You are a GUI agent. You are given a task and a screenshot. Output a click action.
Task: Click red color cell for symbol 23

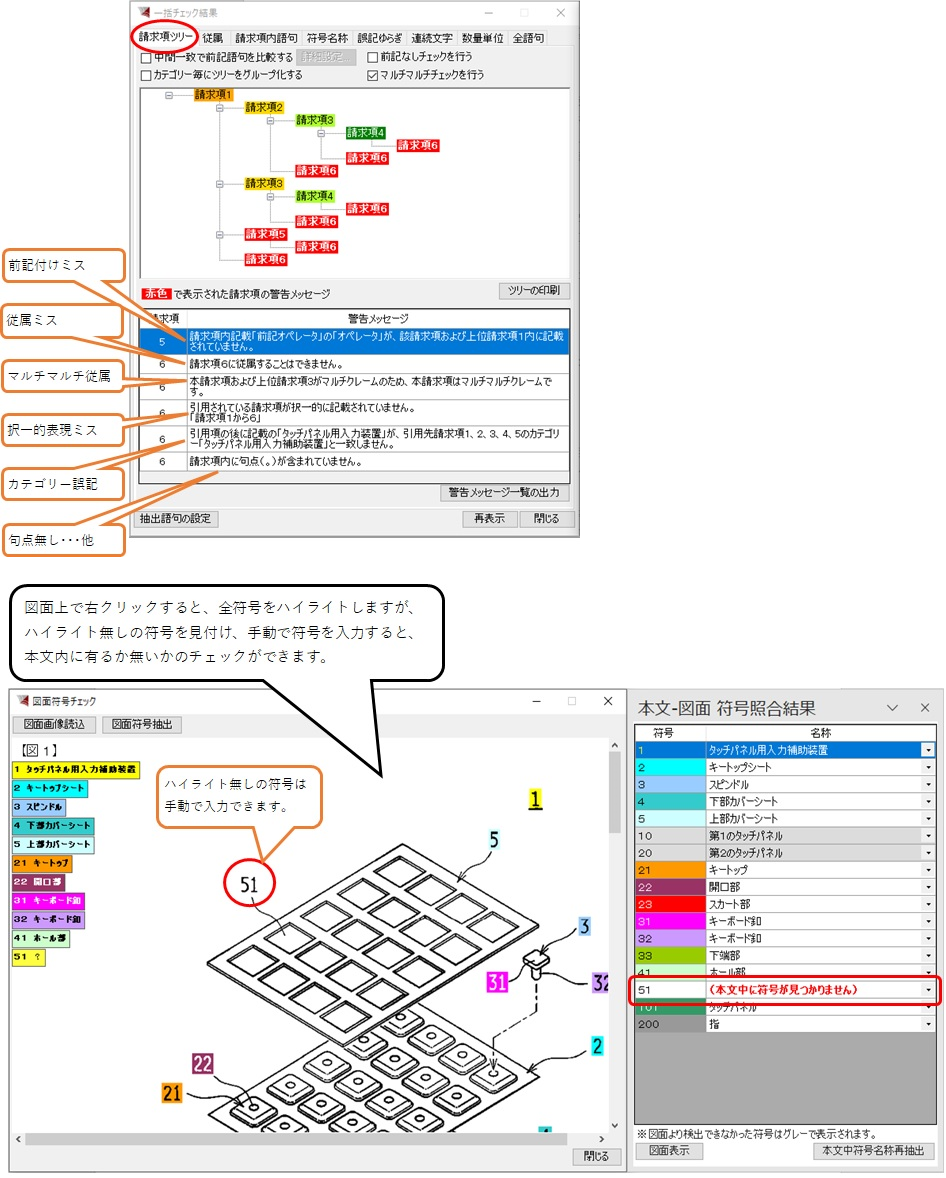[x=670, y=905]
